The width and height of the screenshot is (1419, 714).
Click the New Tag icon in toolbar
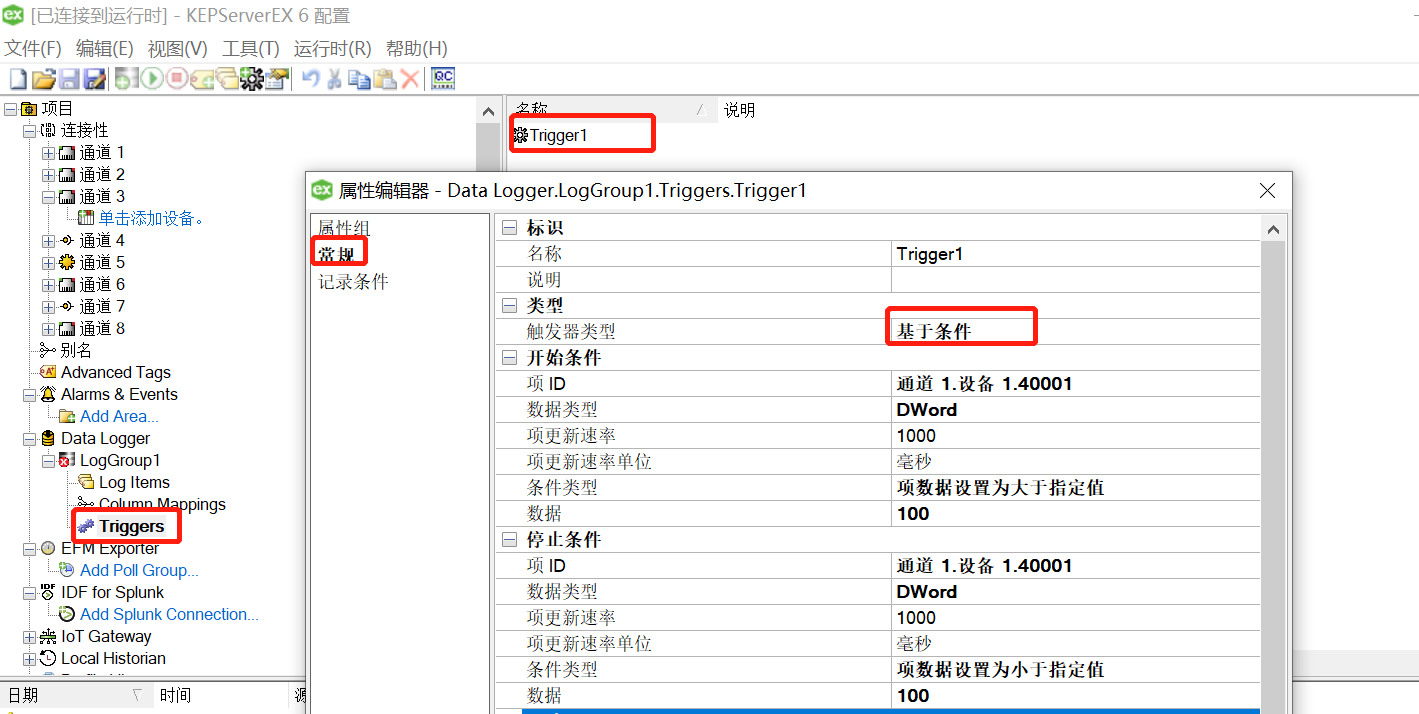[203, 79]
